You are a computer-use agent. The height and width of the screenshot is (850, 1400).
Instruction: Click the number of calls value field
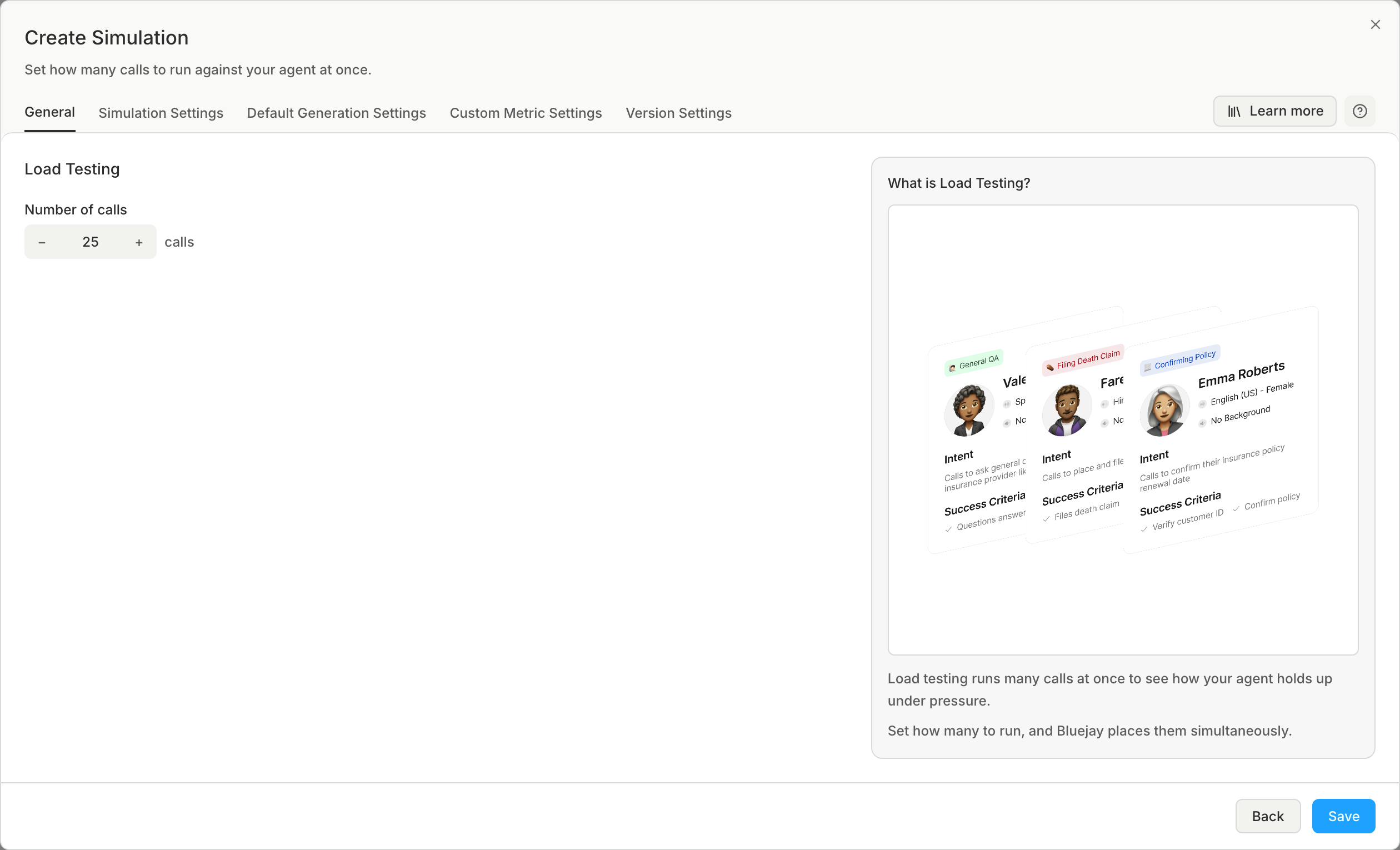pos(91,242)
